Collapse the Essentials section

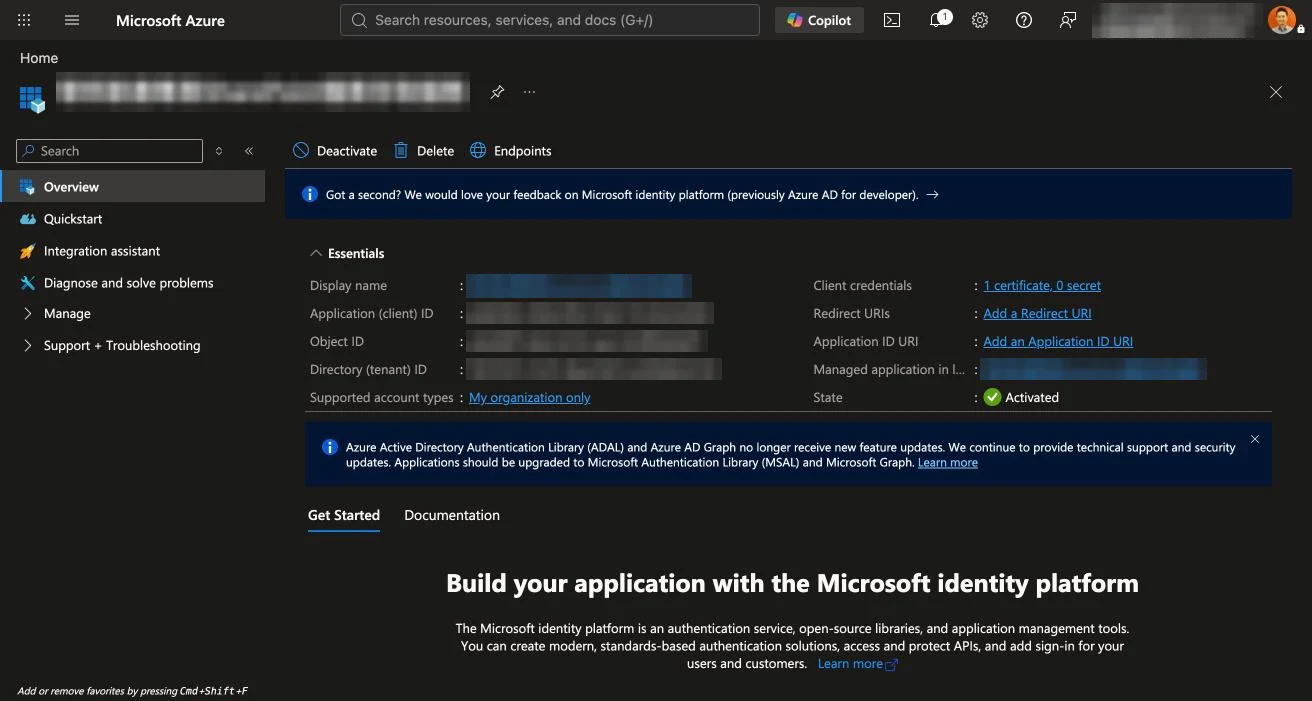316,254
